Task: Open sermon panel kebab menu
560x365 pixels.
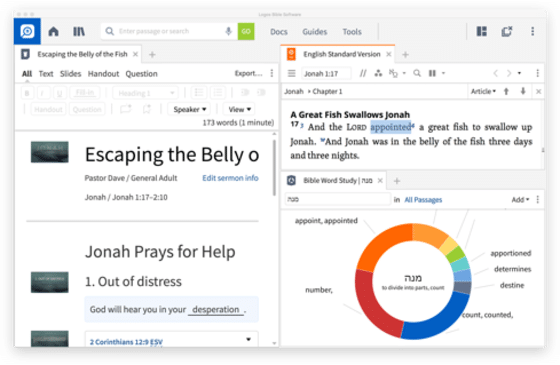Action: pyautogui.click(x=272, y=73)
